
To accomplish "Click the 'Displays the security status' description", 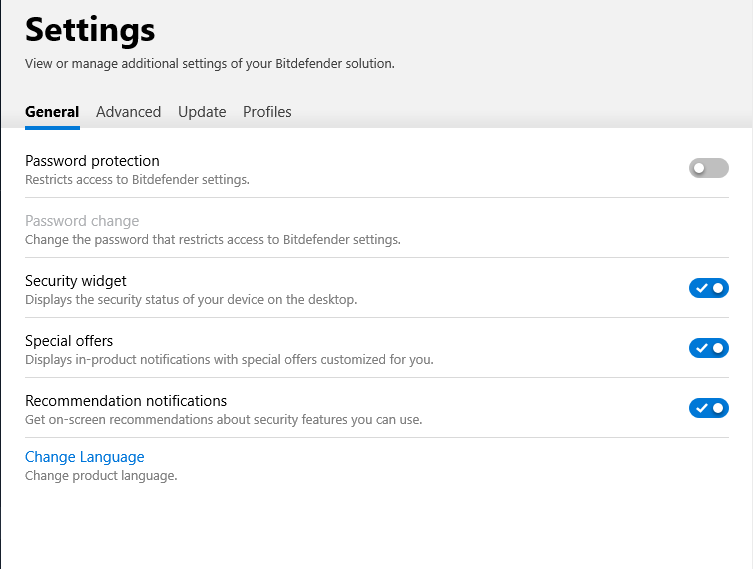I will [190, 300].
